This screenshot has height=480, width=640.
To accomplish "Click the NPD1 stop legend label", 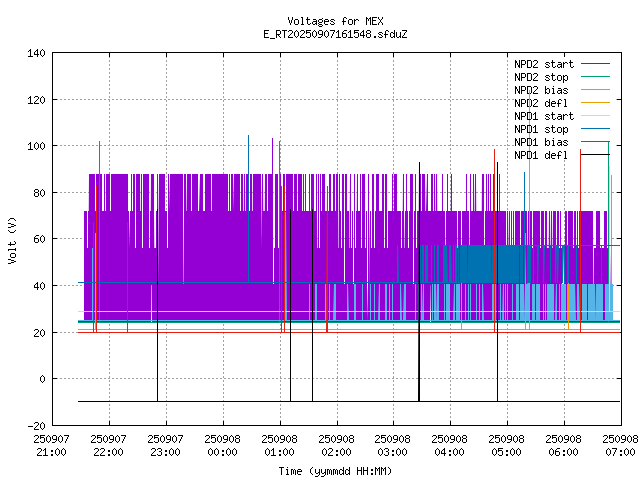I will point(541,129).
